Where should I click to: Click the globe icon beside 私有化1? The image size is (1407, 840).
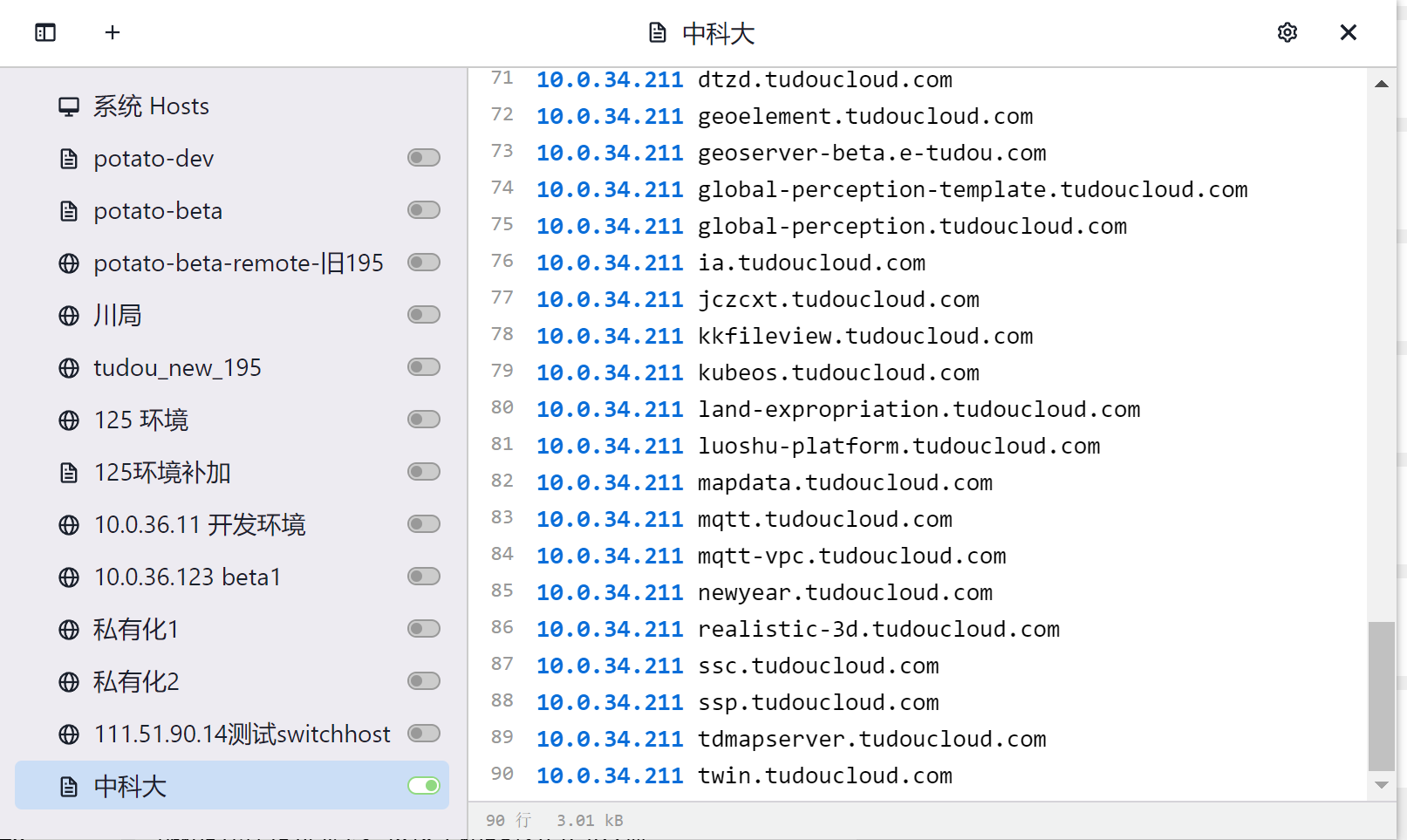(69, 629)
